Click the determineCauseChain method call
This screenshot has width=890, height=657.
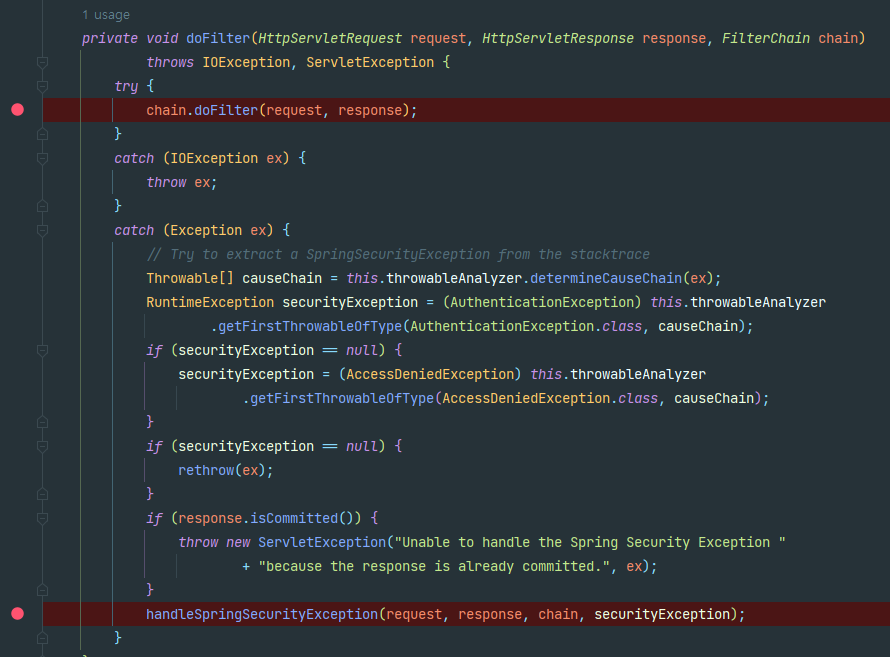click(x=606, y=278)
